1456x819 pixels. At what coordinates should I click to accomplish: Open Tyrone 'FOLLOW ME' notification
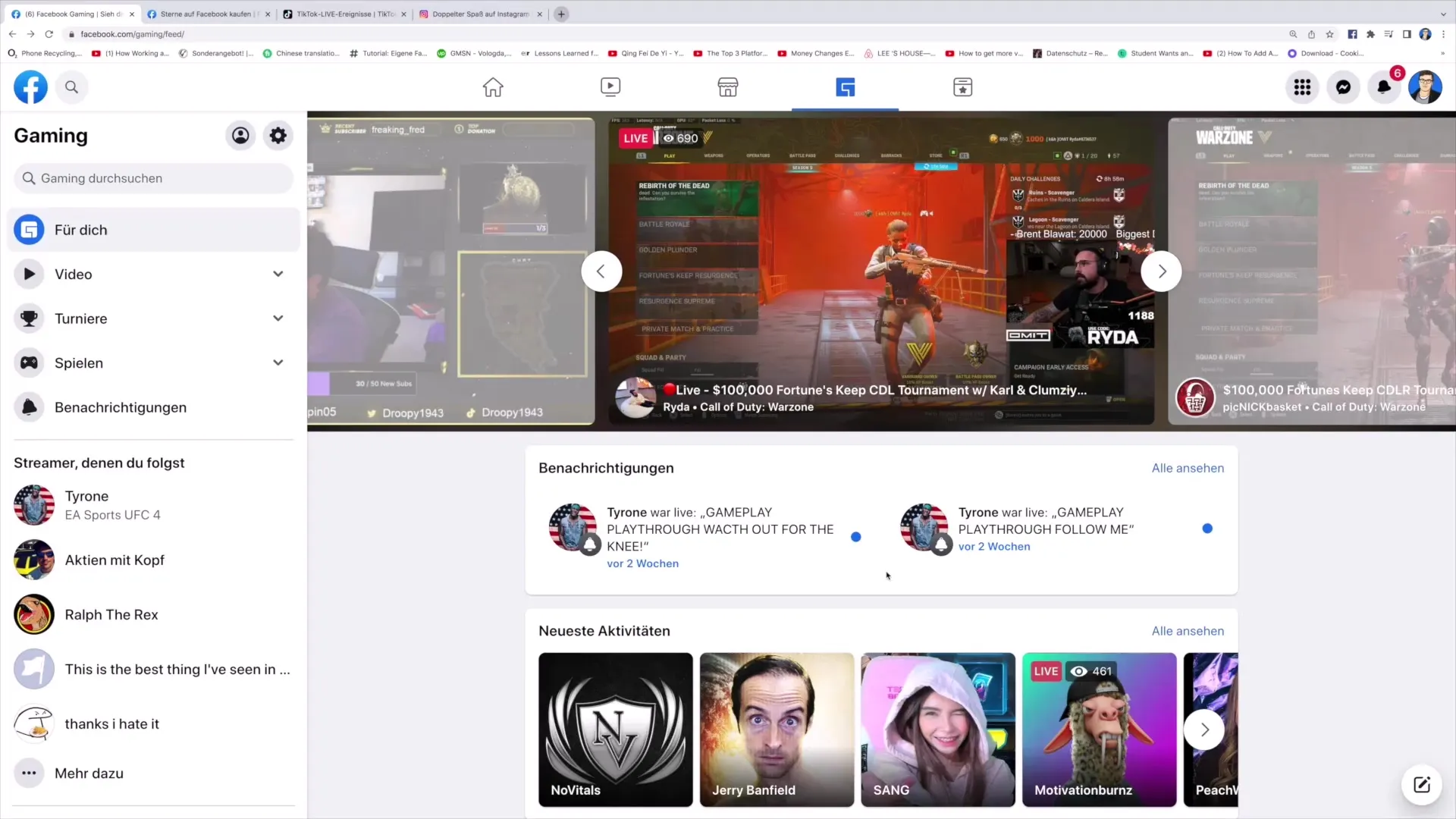tap(1056, 529)
